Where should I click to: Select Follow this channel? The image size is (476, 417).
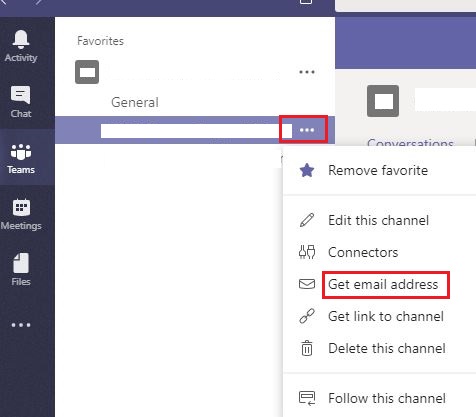387,398
